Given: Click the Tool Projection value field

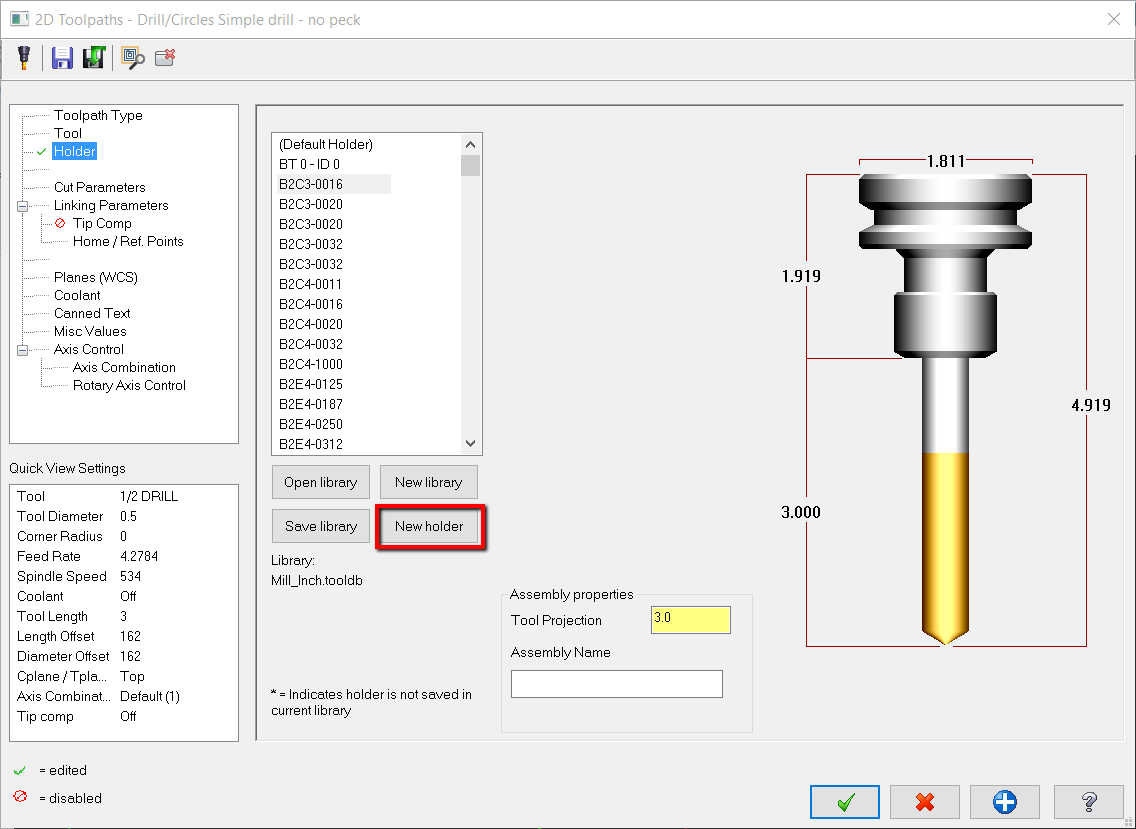Looking at the screenshot, I should coord(690,620).
